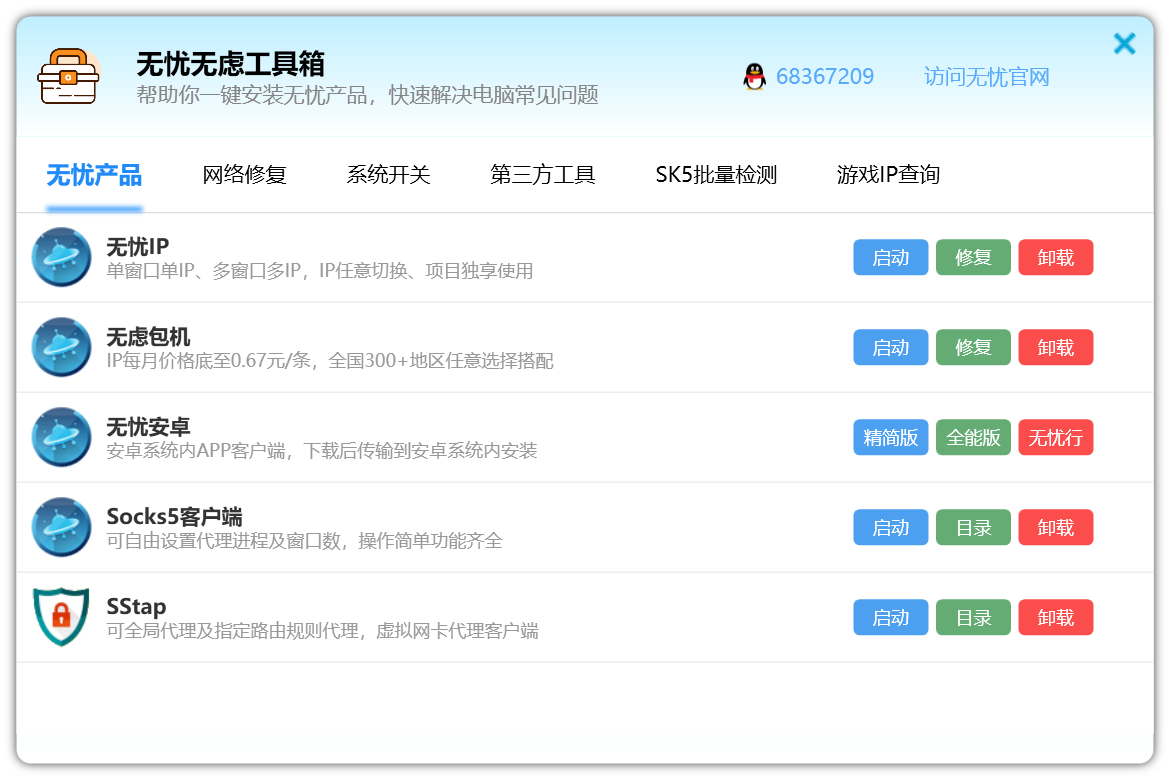Viewport: 1170px width, 780px height.
Task: Click the 无虑包机 product icon
Action: 61,347
